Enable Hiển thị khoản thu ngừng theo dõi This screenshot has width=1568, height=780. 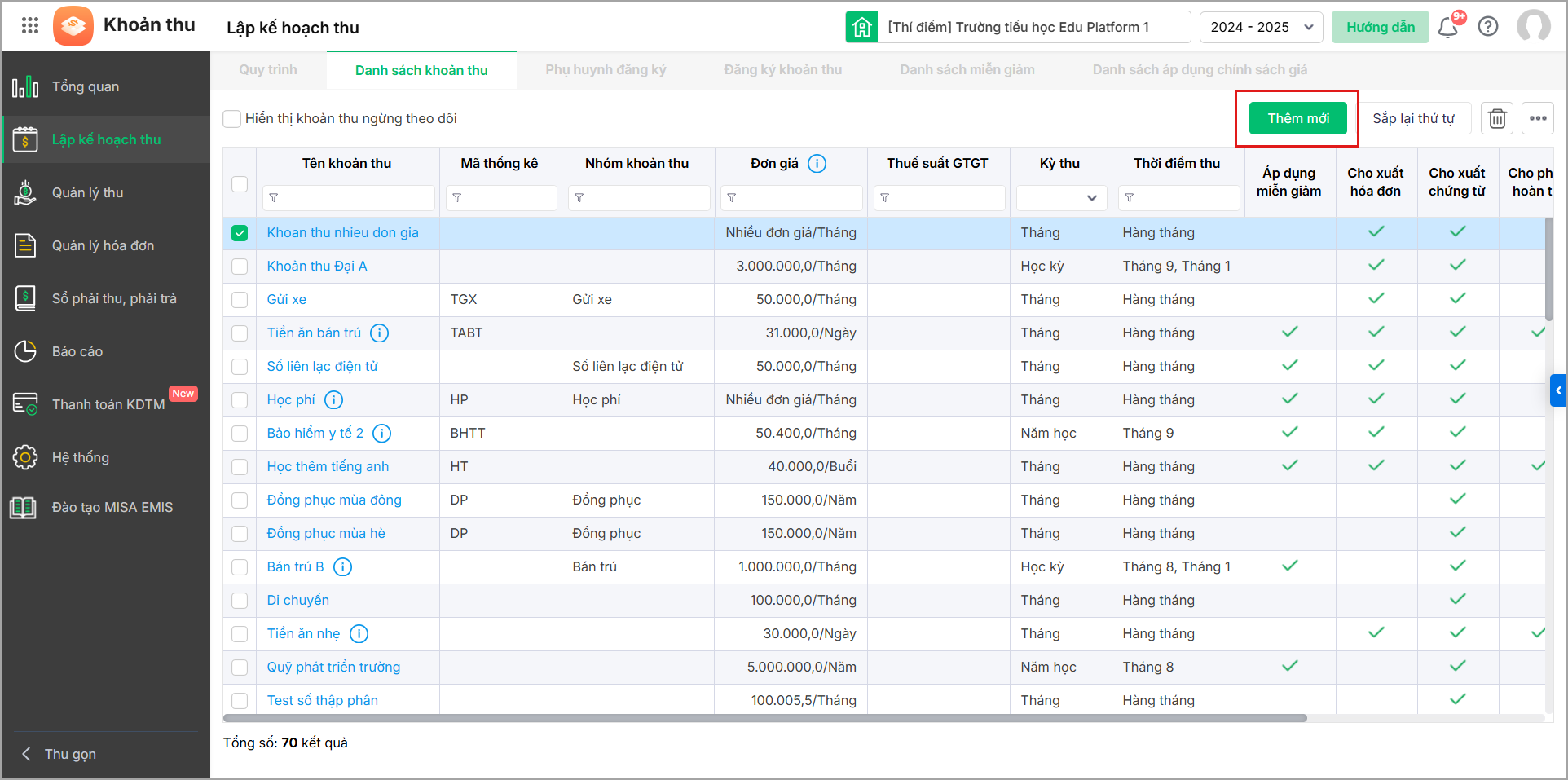point(232,119)
